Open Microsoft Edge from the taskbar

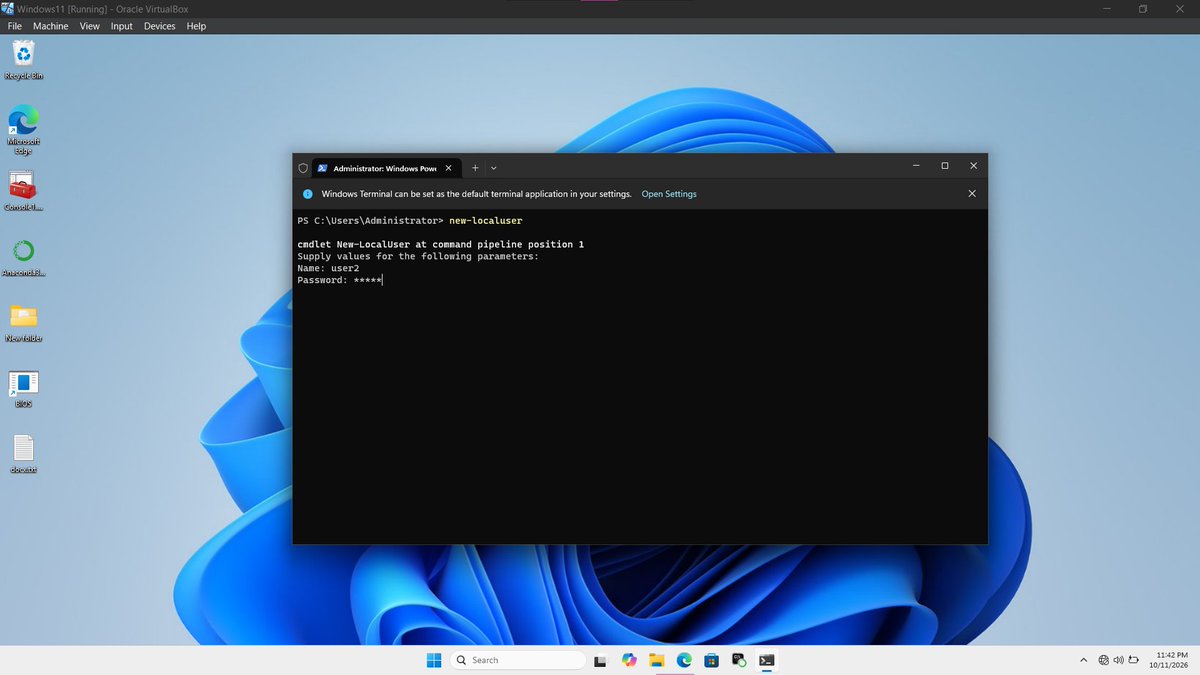click(x=684, y=660)
